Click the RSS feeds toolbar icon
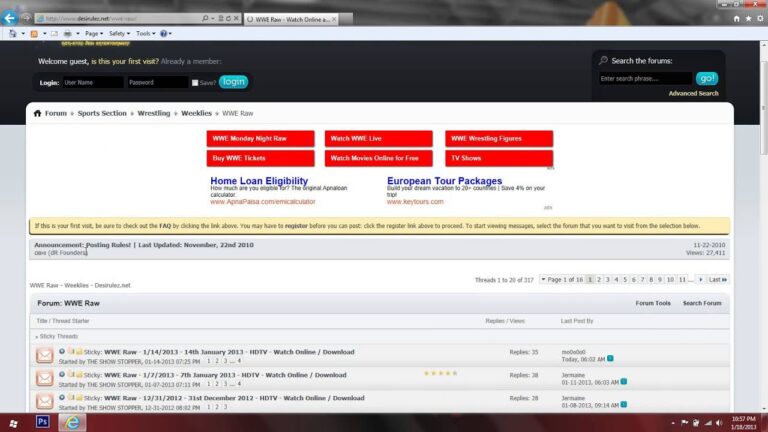Screen dimensions: 768x432 34,33
